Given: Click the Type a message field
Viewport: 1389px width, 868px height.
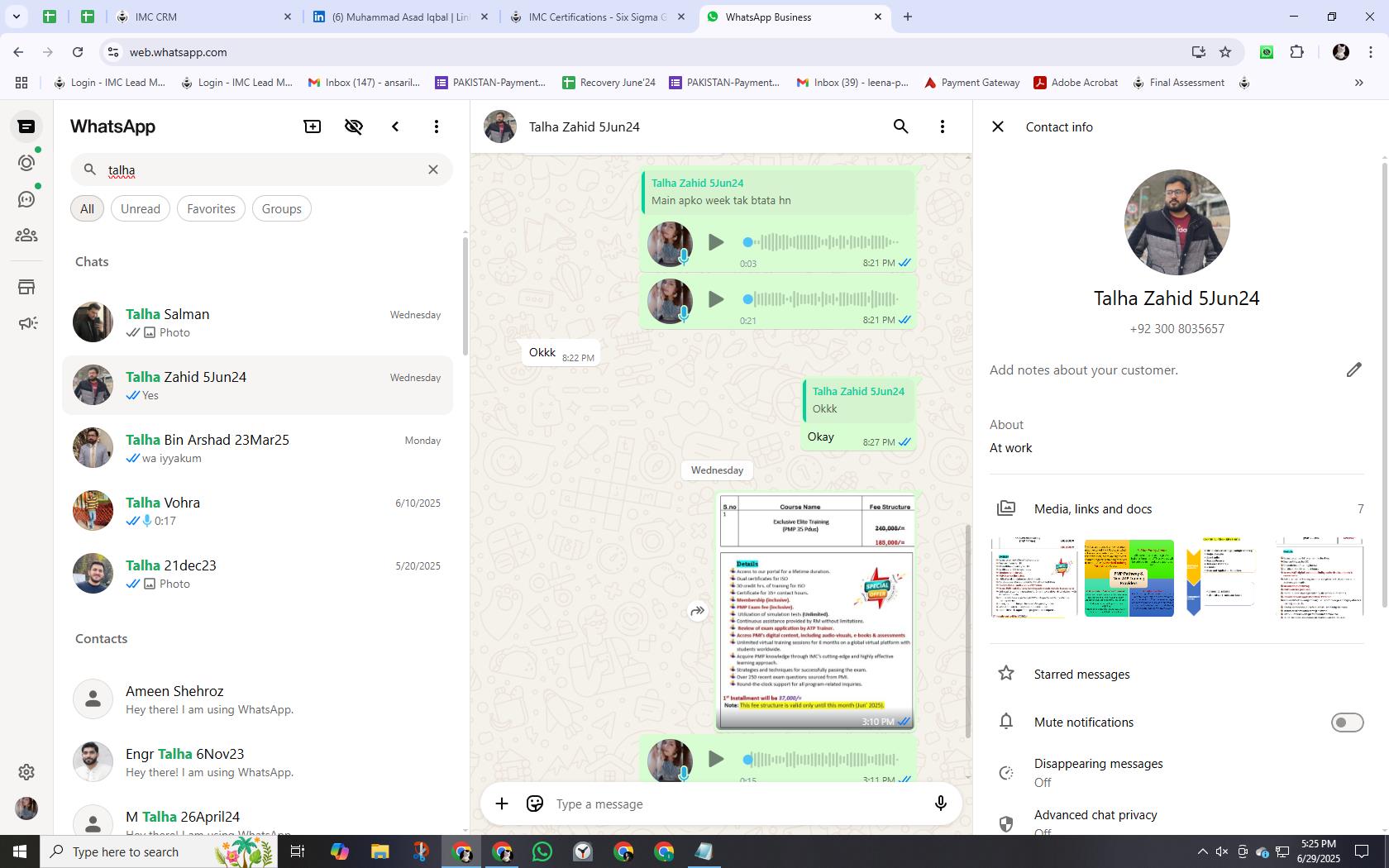Looking at the screenshot, I should 736,804.
